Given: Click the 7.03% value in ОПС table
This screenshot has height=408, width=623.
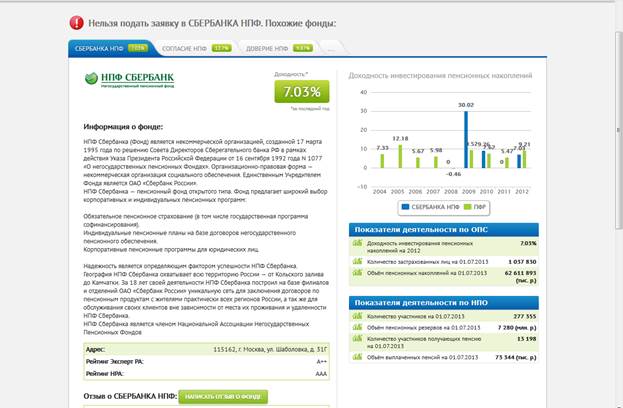Looking at the screenshot, I should click(x=528, y=244).
